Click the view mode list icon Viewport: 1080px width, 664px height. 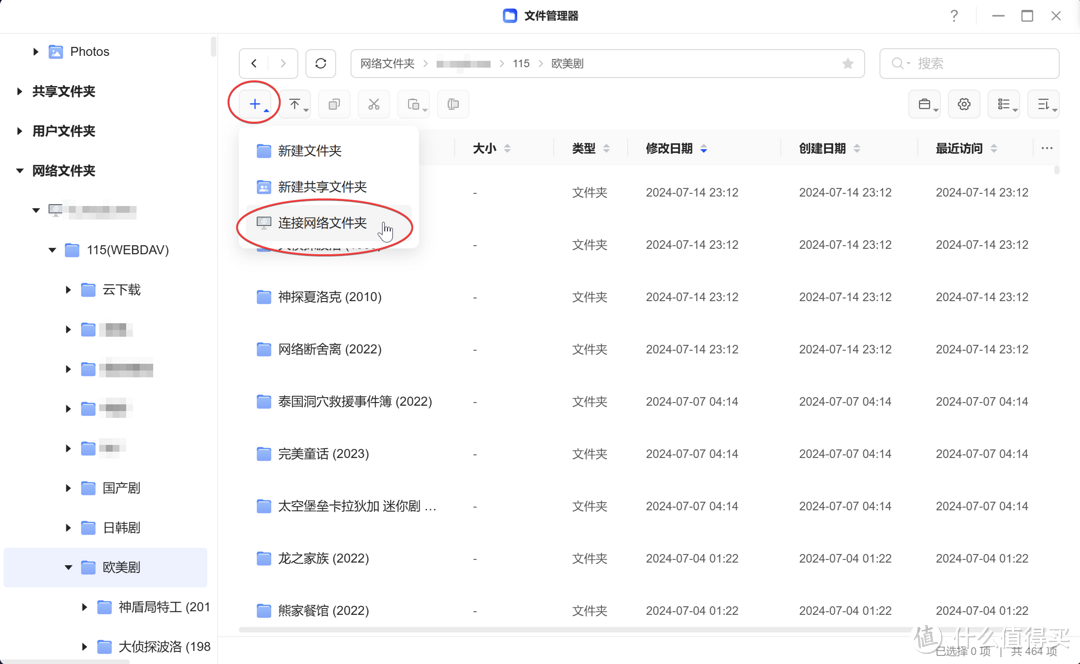pyautogui.click(x=1003, y=104)
